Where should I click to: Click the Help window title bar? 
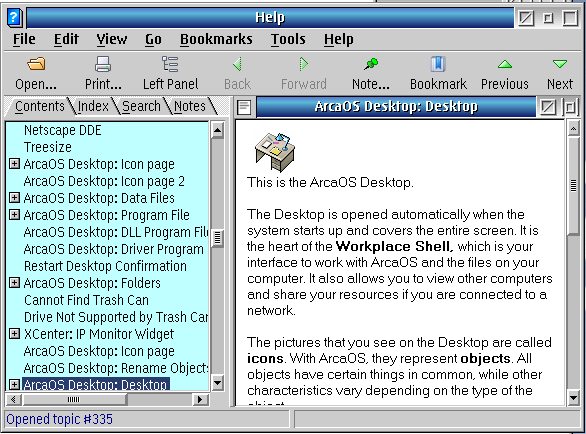[270, 18]
